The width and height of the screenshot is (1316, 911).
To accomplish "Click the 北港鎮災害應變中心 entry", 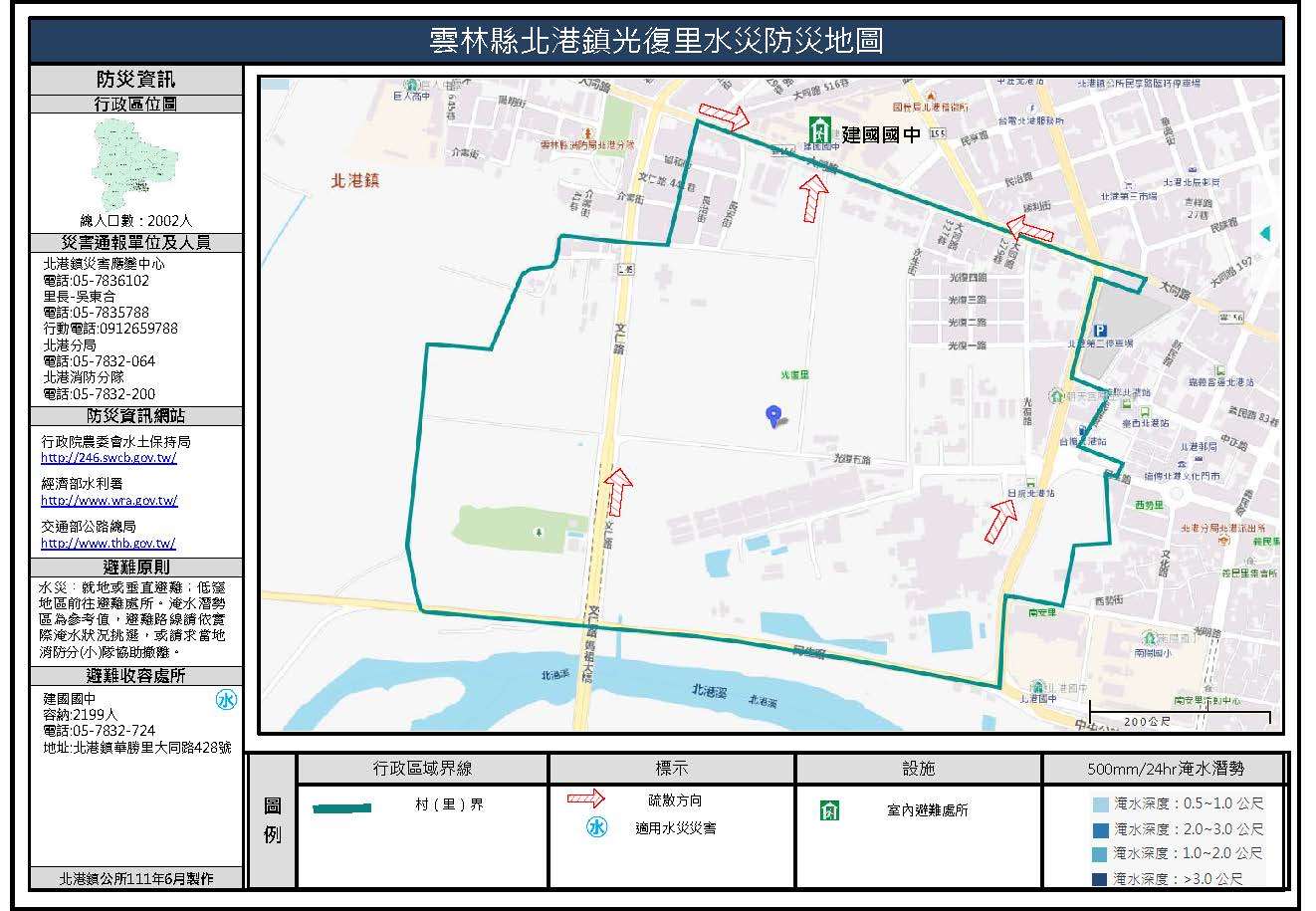I will 104,265.
